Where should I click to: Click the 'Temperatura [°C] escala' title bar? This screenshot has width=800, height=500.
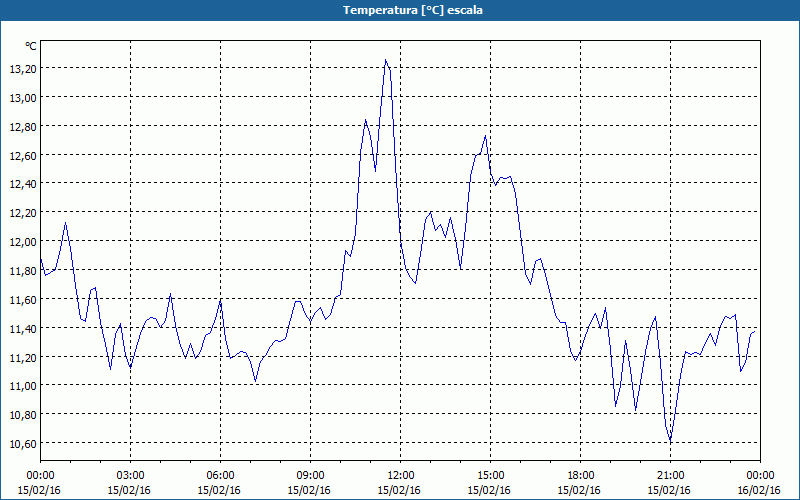(400, 10)
